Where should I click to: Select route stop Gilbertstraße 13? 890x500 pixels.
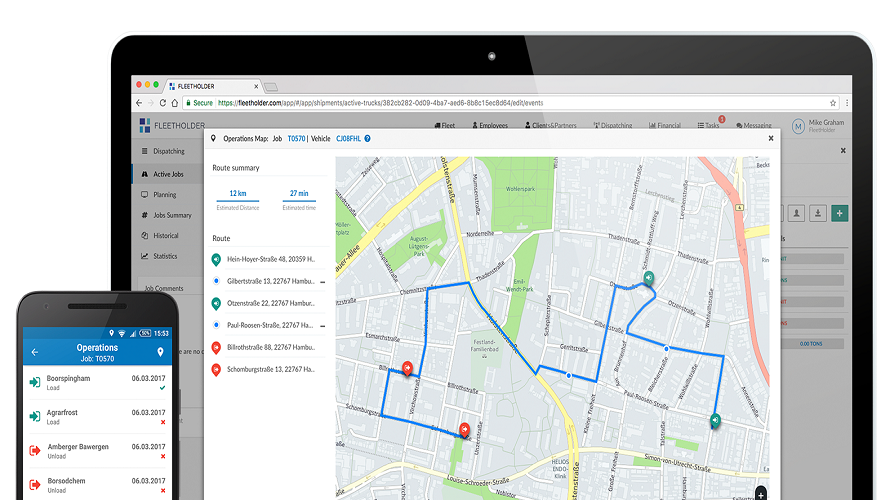pos(269,281)
